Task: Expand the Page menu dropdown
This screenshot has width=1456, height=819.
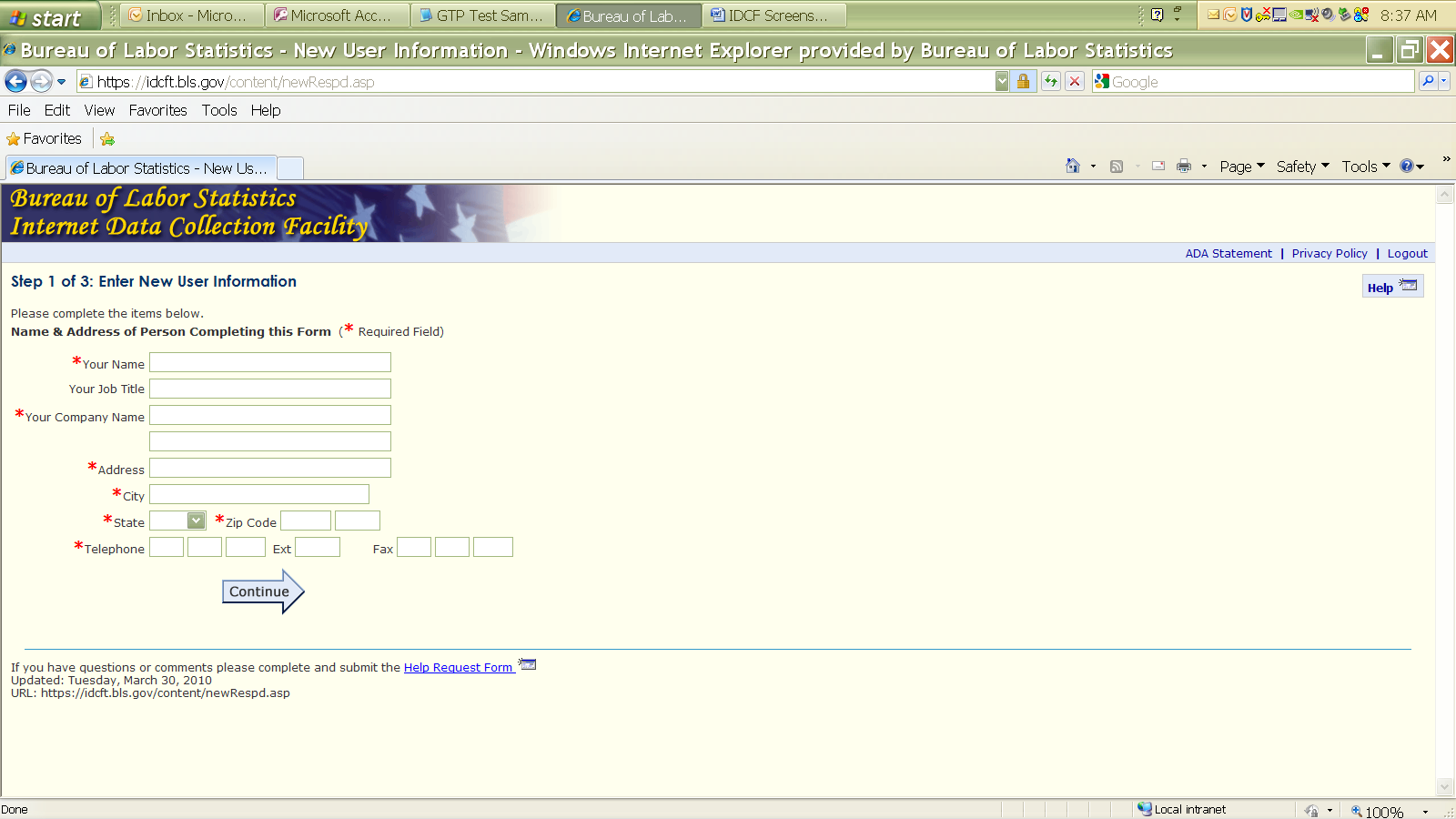Action: (1241, 167)
